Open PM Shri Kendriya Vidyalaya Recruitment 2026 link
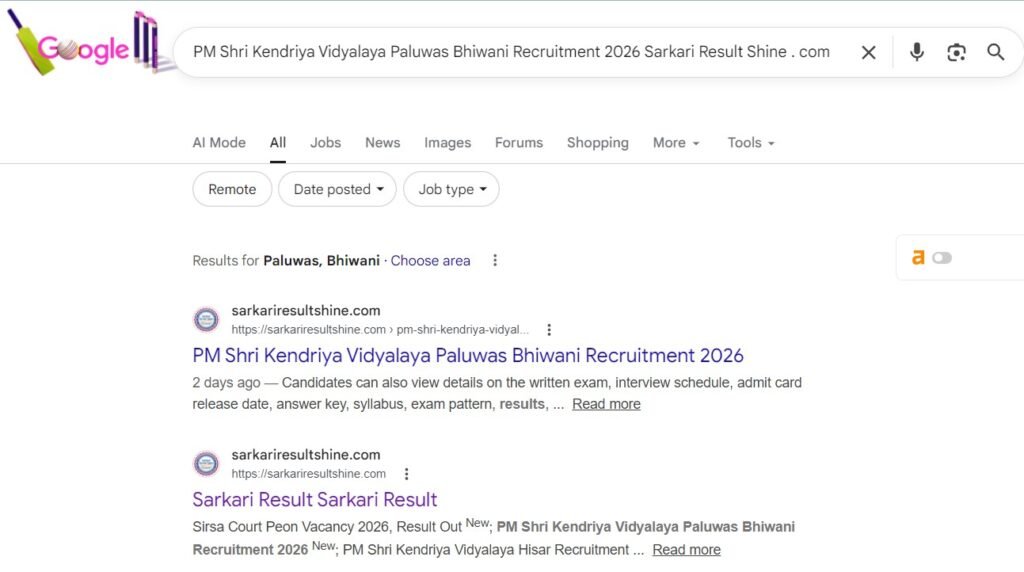 (x=468, y=356)
